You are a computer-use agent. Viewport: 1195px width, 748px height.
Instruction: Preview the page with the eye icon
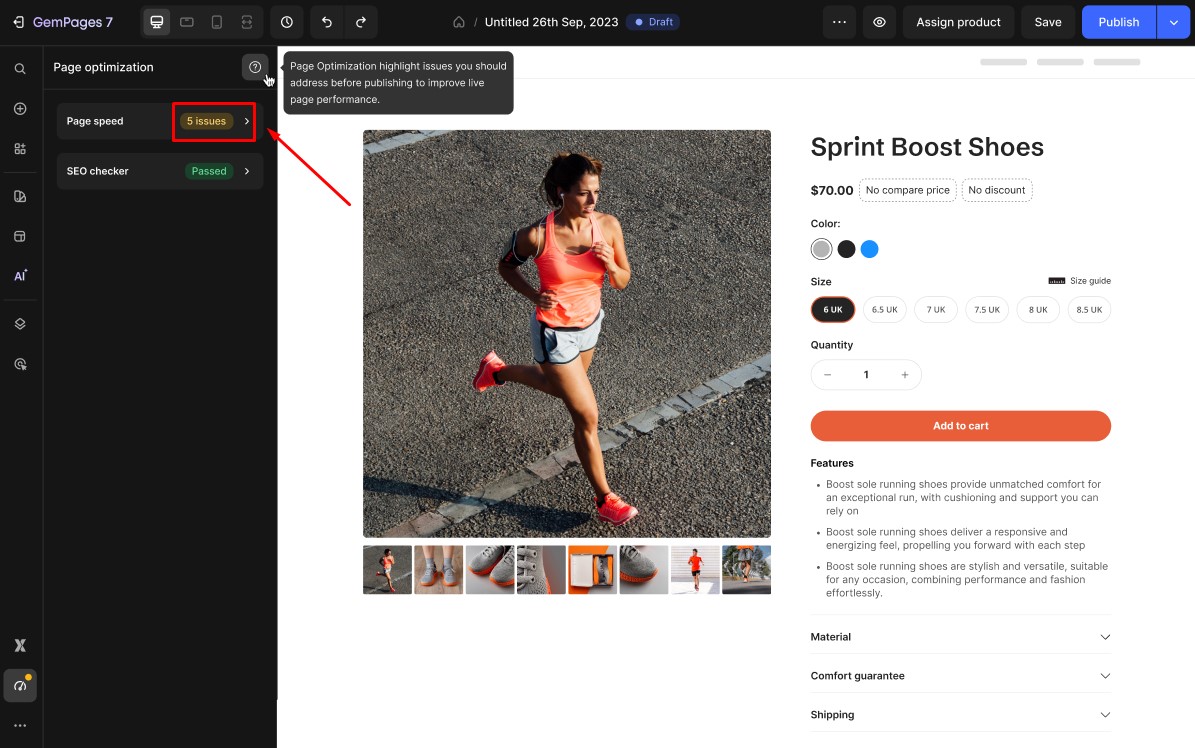879,21
